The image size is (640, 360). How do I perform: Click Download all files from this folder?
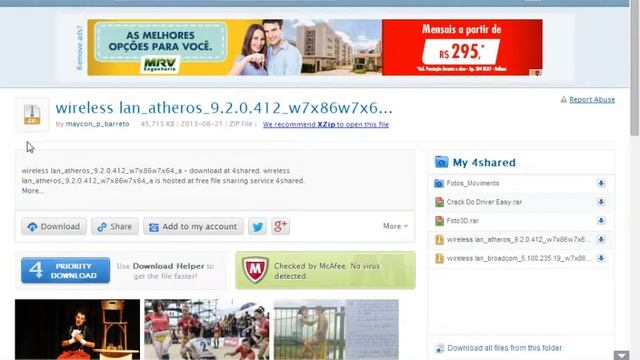[504, 348]
